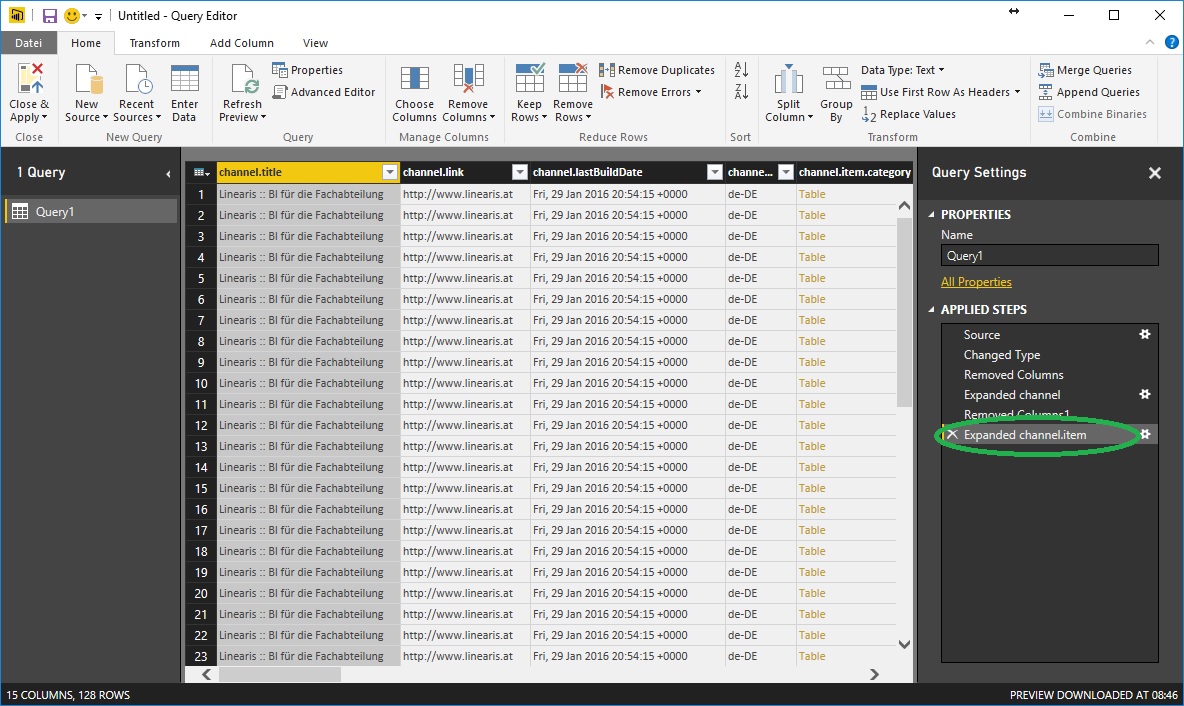Open the channel.lastBuildDate filter dropdown
Viewport: 1184px width, 706px height.
[714, 172]
